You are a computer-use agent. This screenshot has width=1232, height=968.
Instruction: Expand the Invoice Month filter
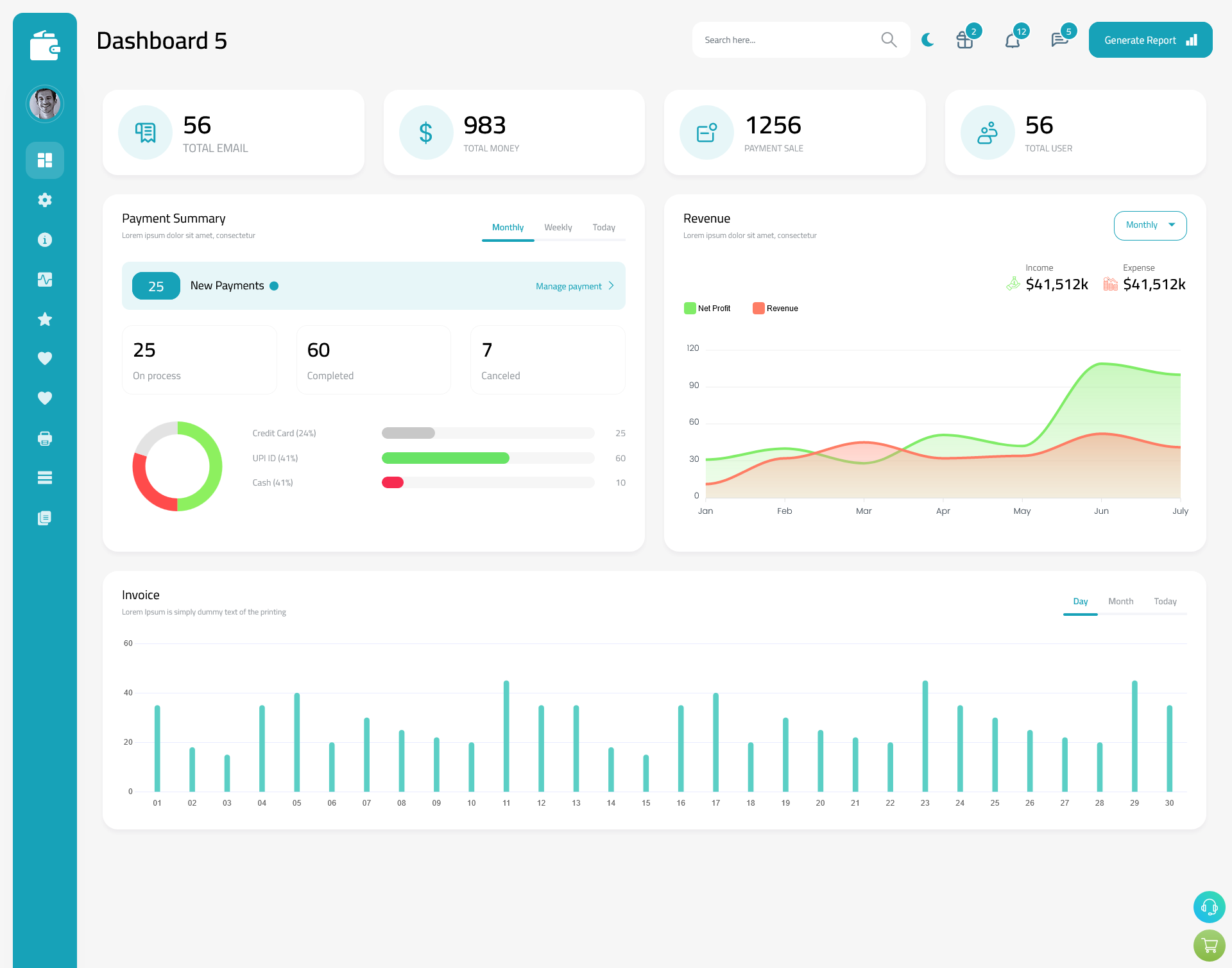tap(1120, 601)
